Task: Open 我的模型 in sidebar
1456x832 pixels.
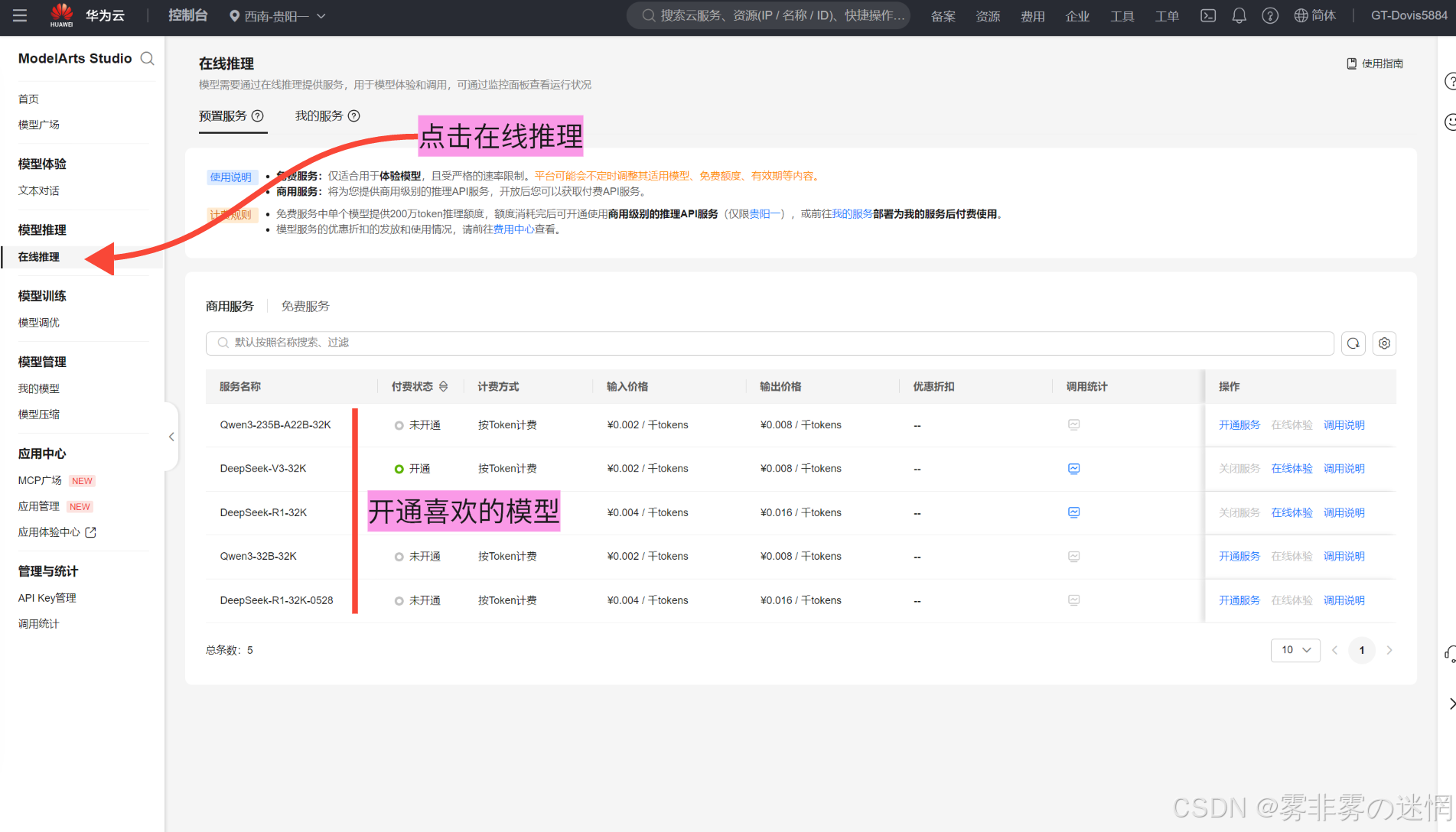Action: click(x=39, y=388)
